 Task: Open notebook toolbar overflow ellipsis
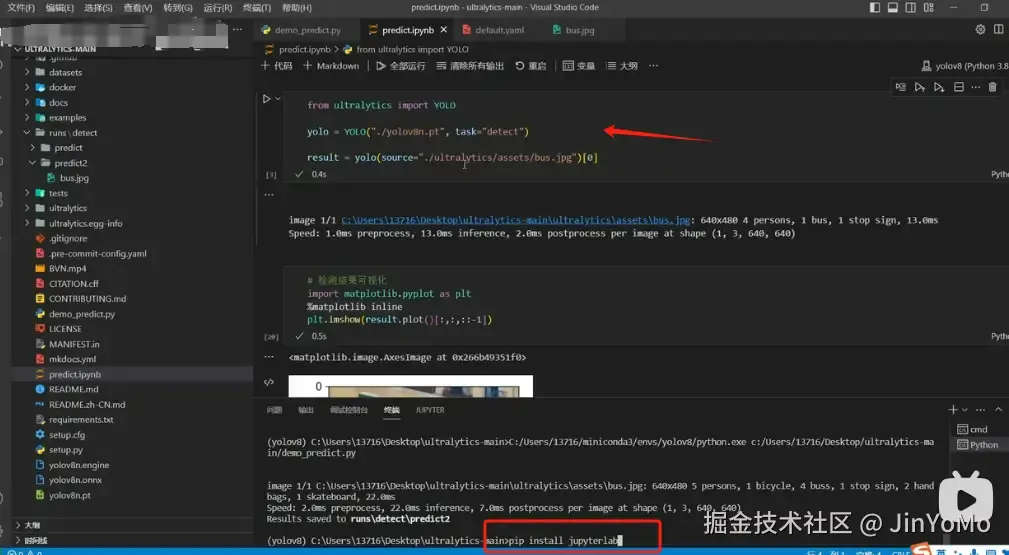pyautogui.click(x=653, y=66)
